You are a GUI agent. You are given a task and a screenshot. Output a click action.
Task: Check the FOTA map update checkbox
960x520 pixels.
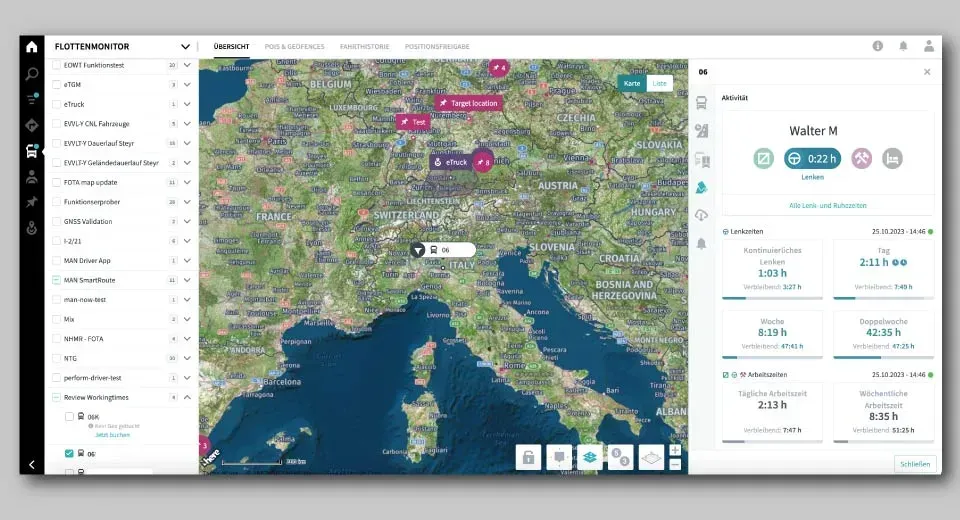(56, 183)
